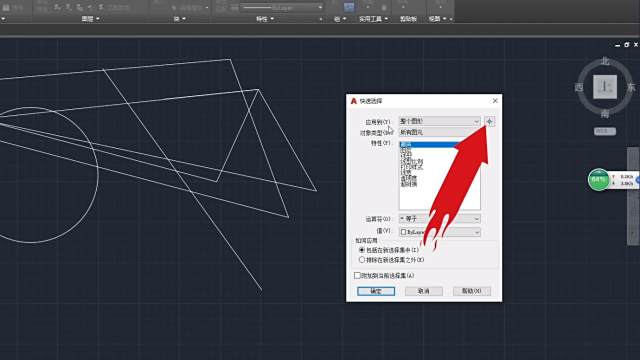
Task: Click 西 (West) on the ViewCube compass
Action: (x=579, y=87)
